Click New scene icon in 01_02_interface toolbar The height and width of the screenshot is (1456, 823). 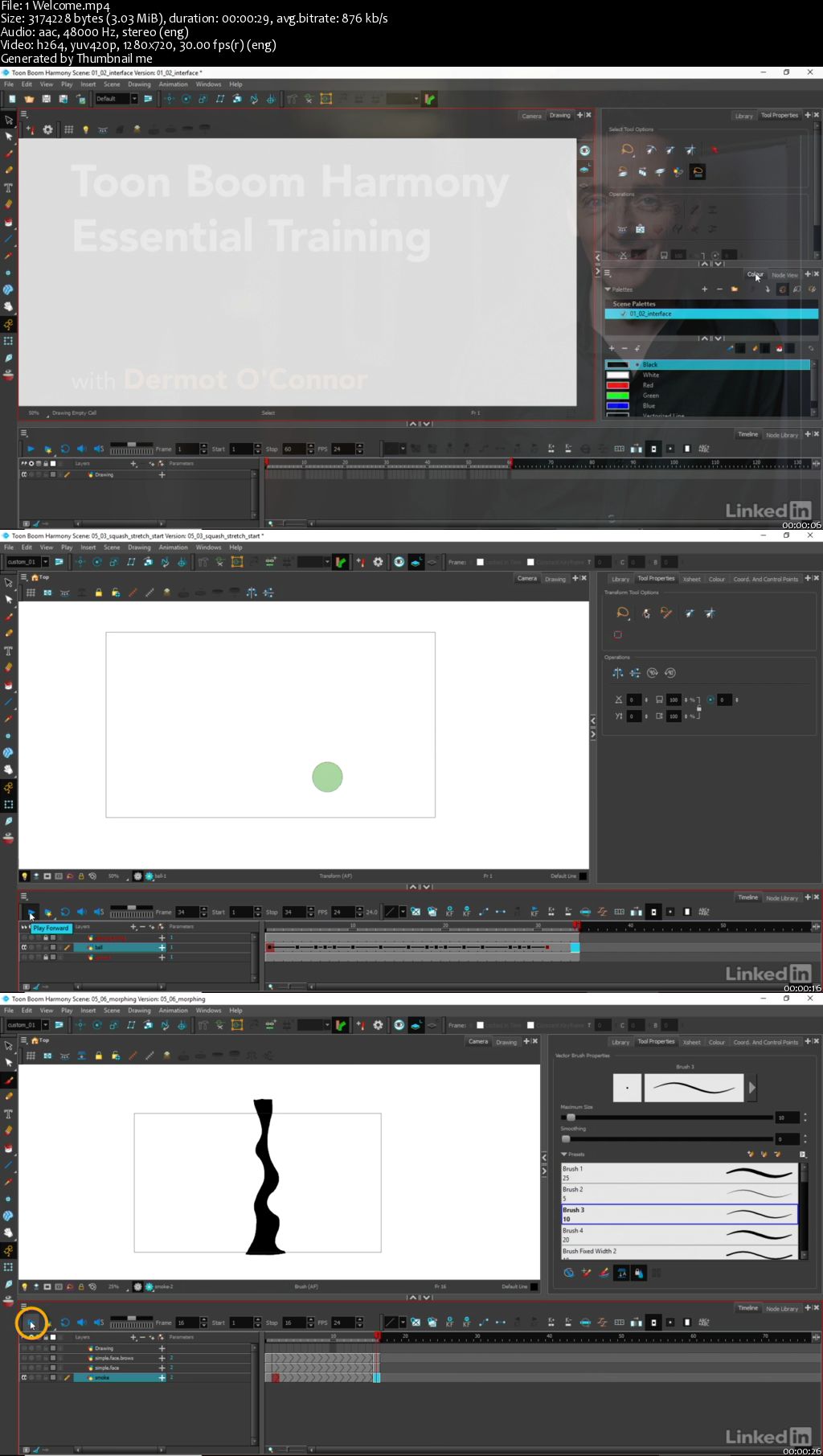12,99
